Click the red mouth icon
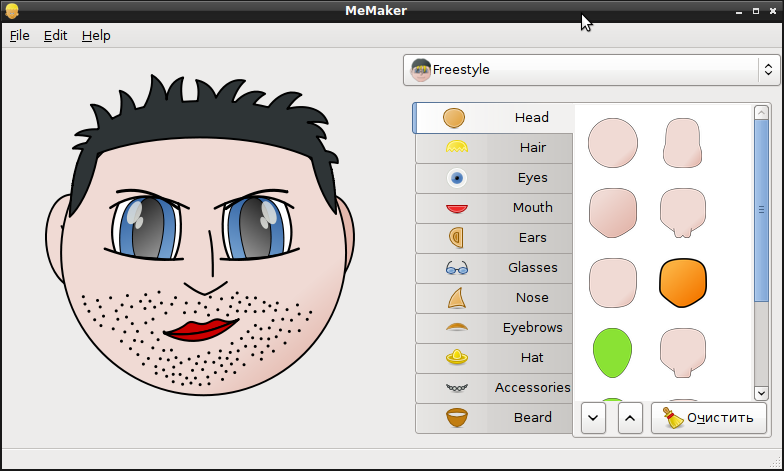 tap(456, 208)
